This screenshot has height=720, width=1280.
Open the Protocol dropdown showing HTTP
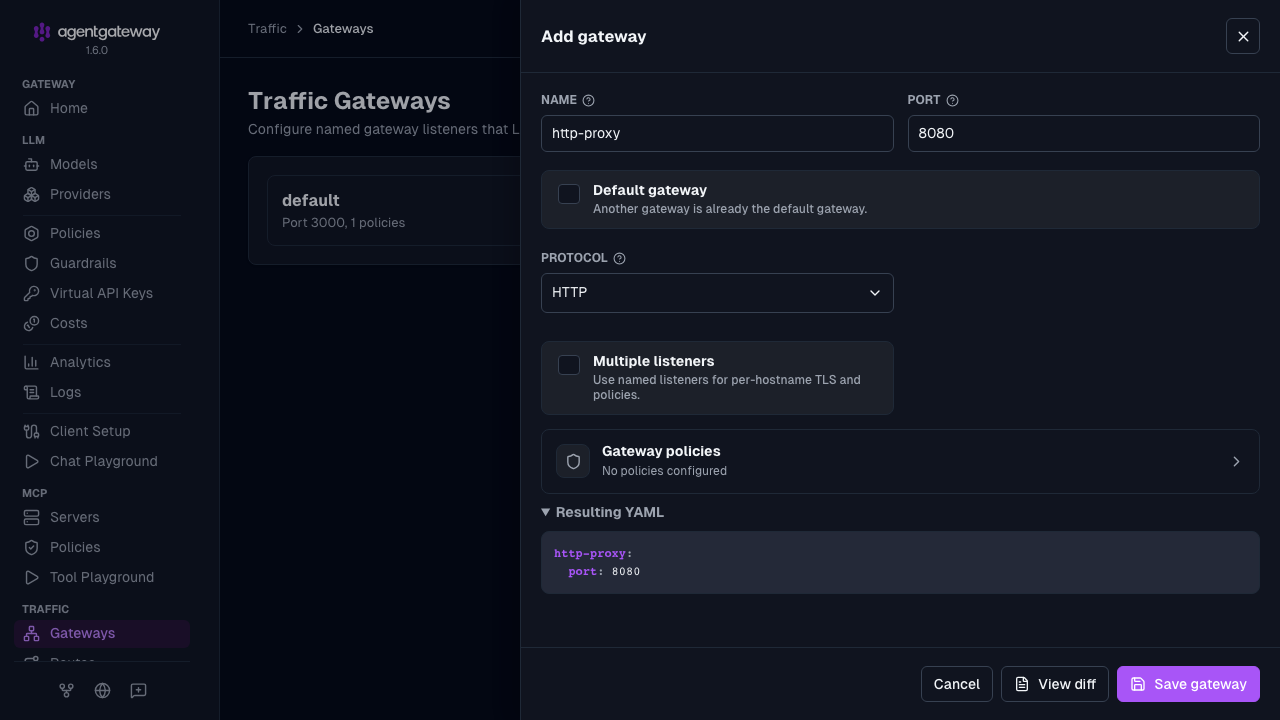[717, 293]
